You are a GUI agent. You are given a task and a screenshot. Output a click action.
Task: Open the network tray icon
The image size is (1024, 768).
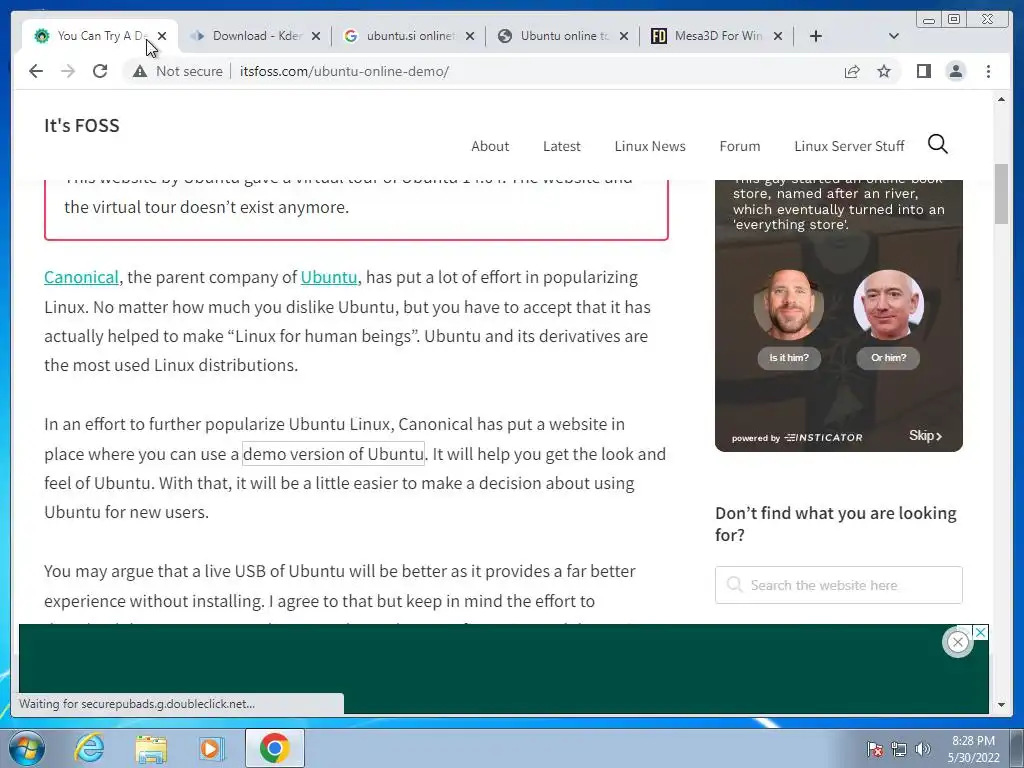tap(899, 749)
